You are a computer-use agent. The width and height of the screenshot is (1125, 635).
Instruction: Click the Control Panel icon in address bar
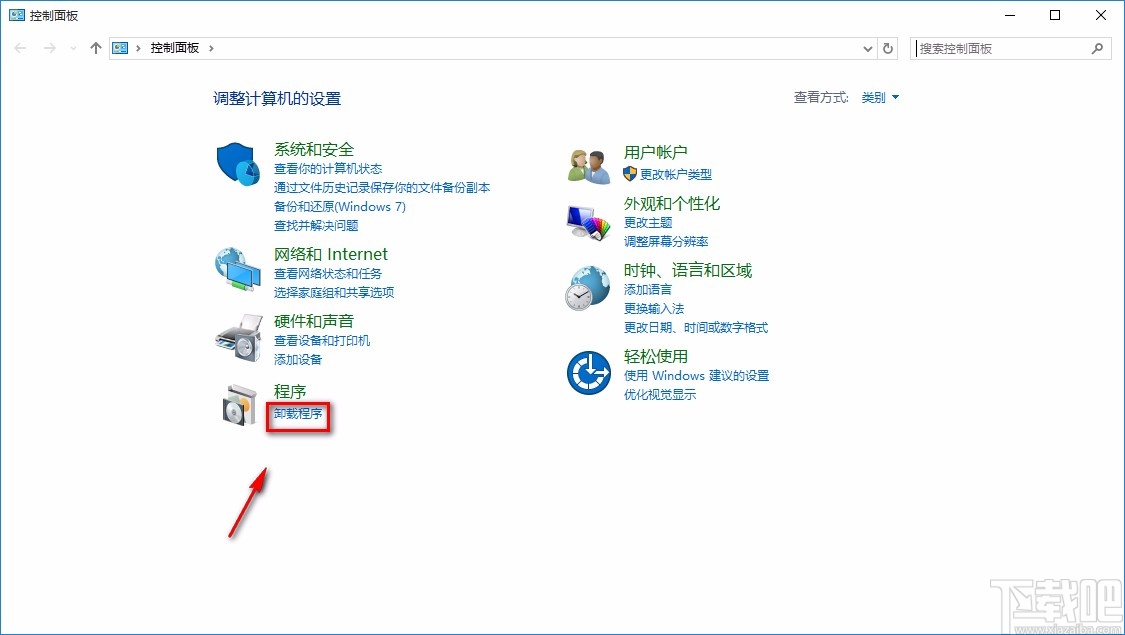120,47
